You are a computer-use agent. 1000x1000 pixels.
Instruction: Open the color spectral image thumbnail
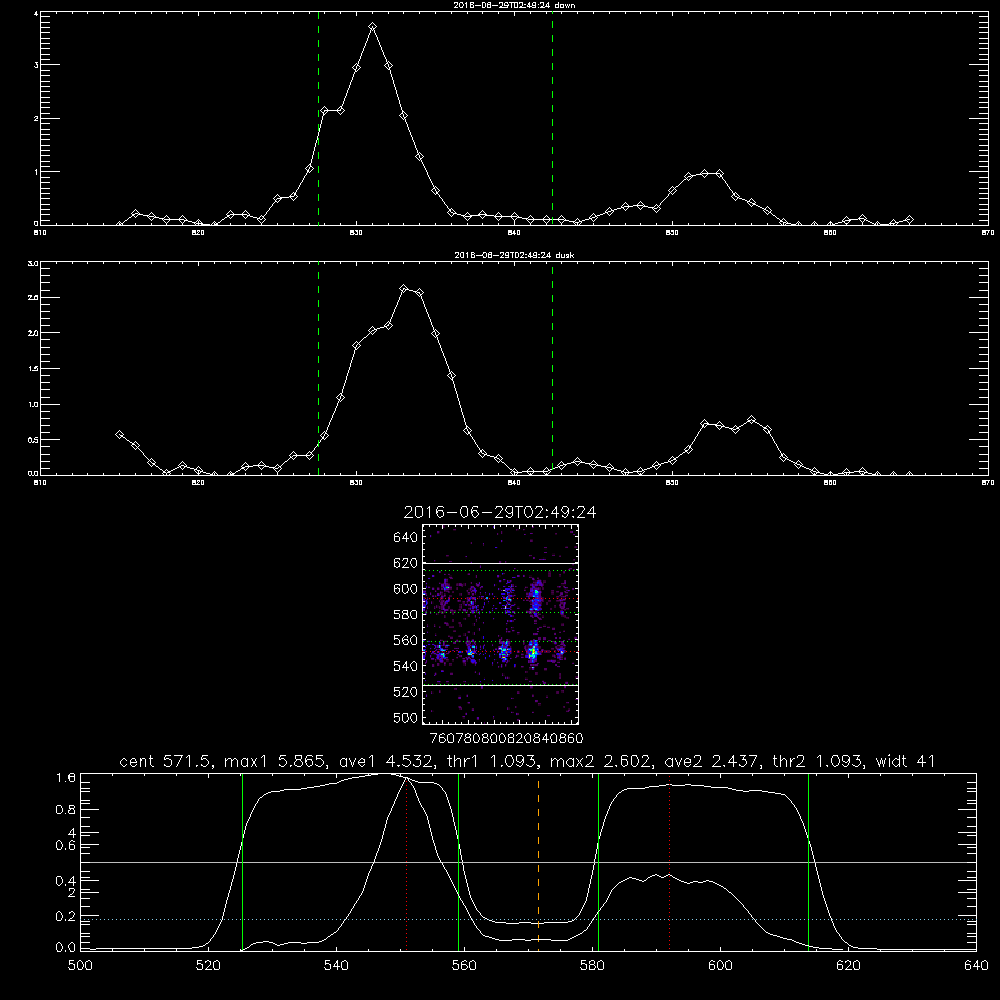[500, 624]
